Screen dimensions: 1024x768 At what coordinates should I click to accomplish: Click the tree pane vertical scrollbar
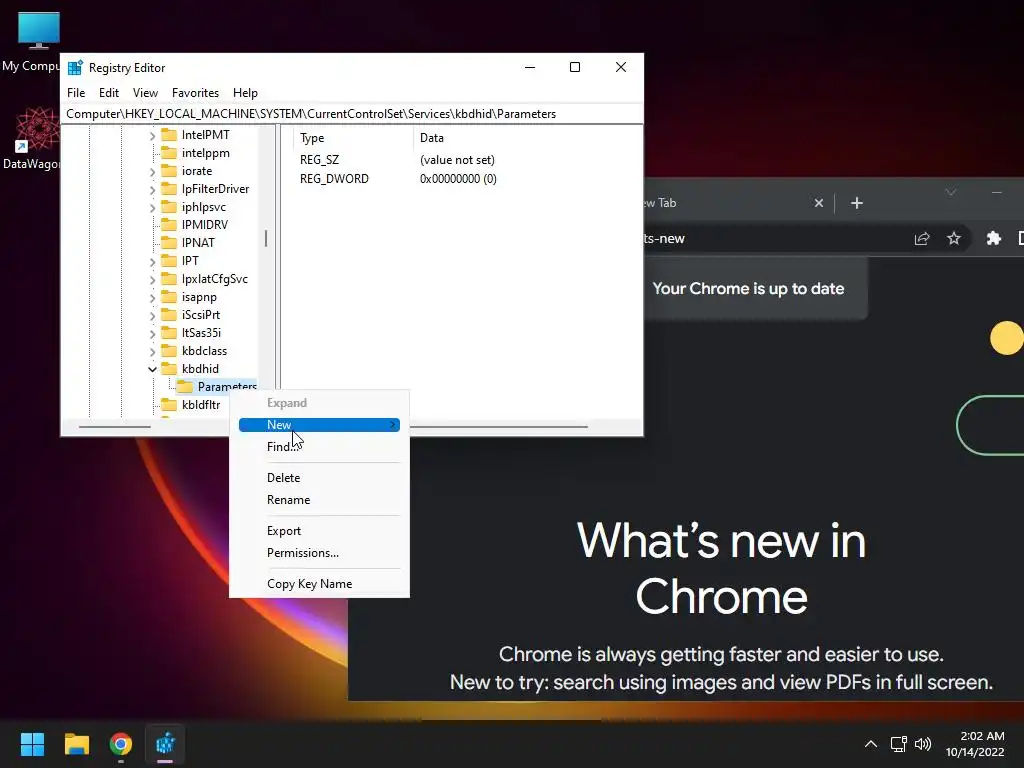click(266, 238)
